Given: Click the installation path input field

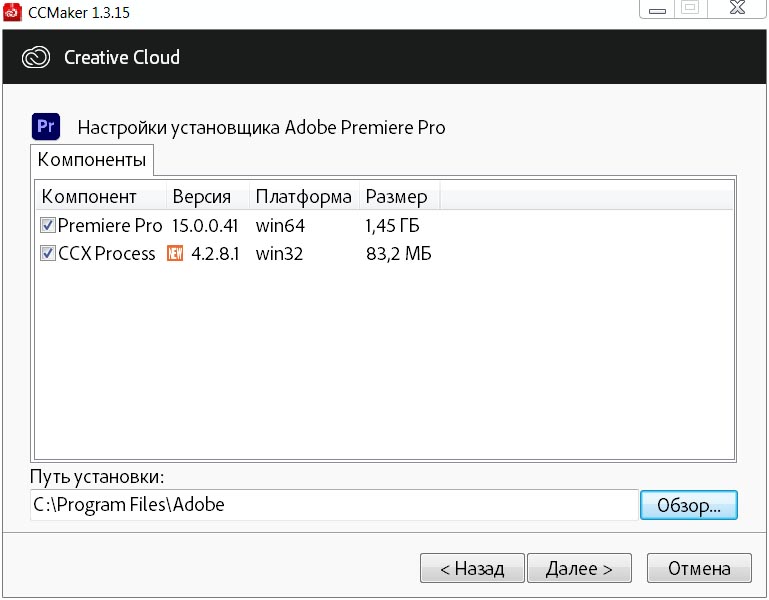Looking at the screenshot, I should pyautogui.click(x=333, y=505).
